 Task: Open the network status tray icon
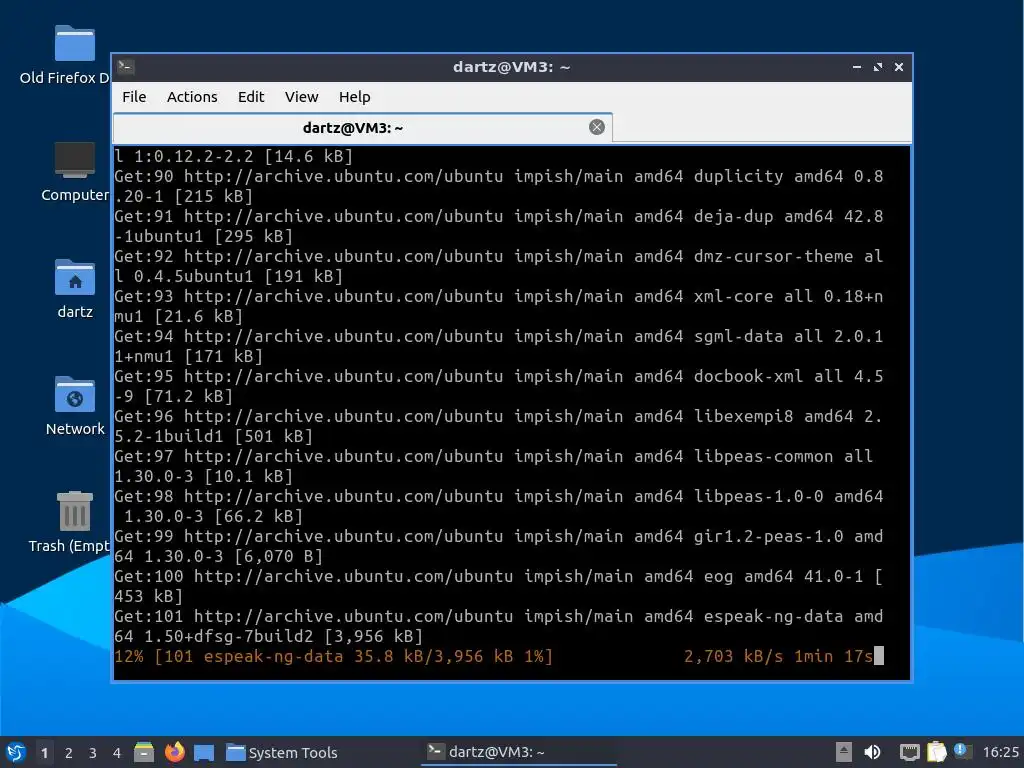[909, 752]
